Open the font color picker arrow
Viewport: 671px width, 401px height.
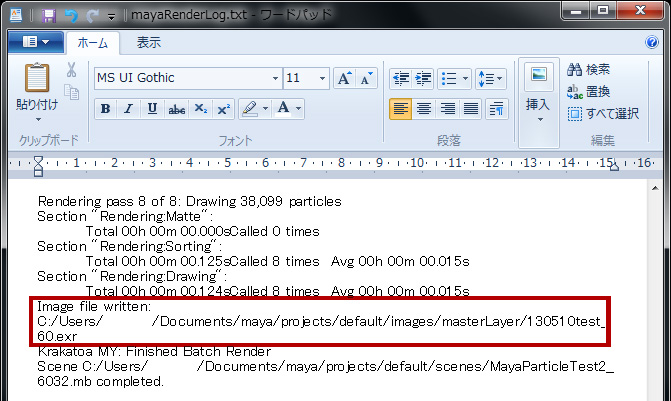[x=299, y=108]
